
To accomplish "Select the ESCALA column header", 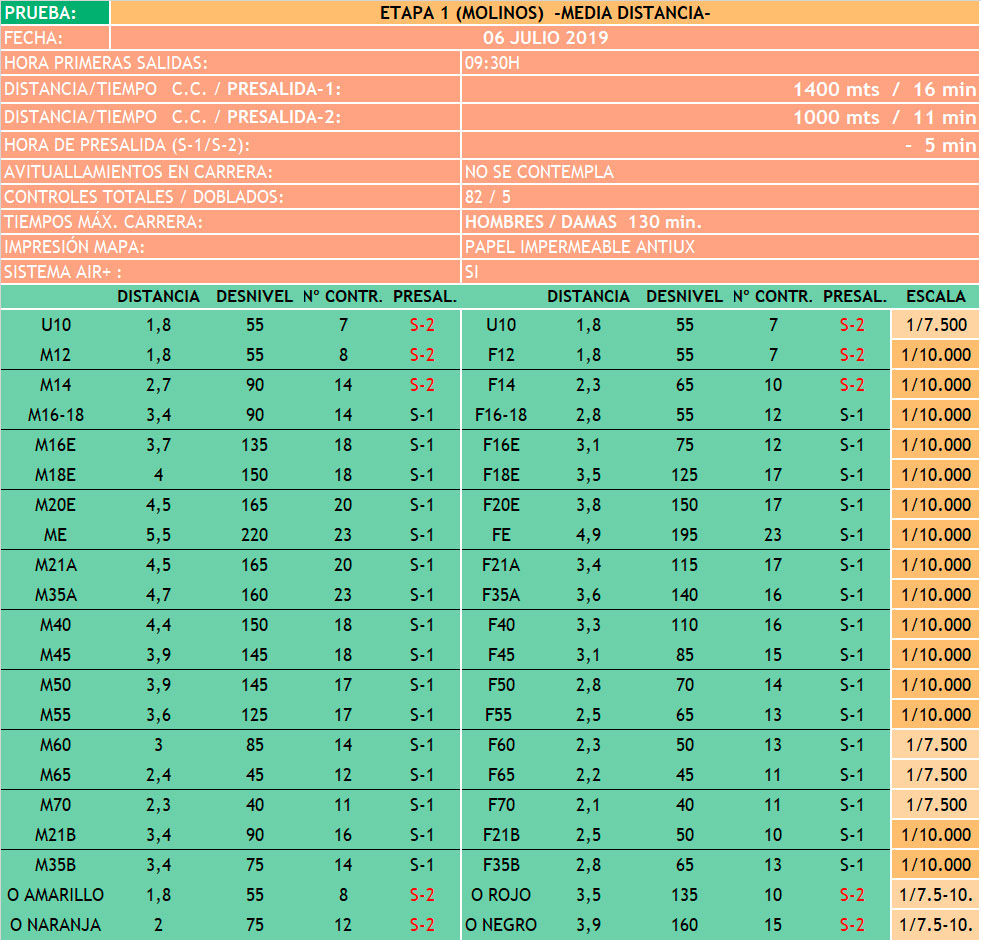I will (x=935, y=296).
